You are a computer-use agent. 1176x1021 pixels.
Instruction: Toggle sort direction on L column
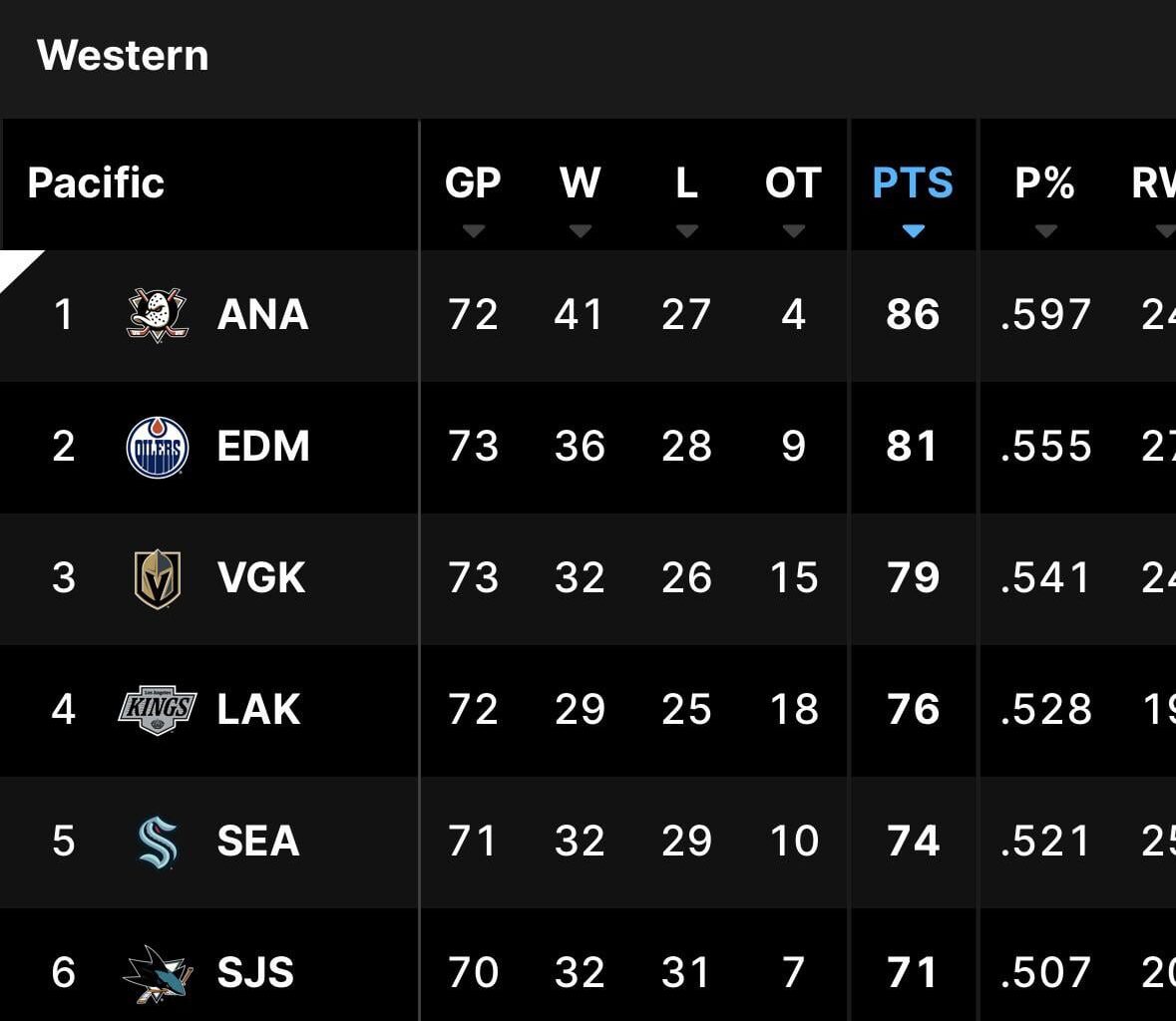point(687,231)
